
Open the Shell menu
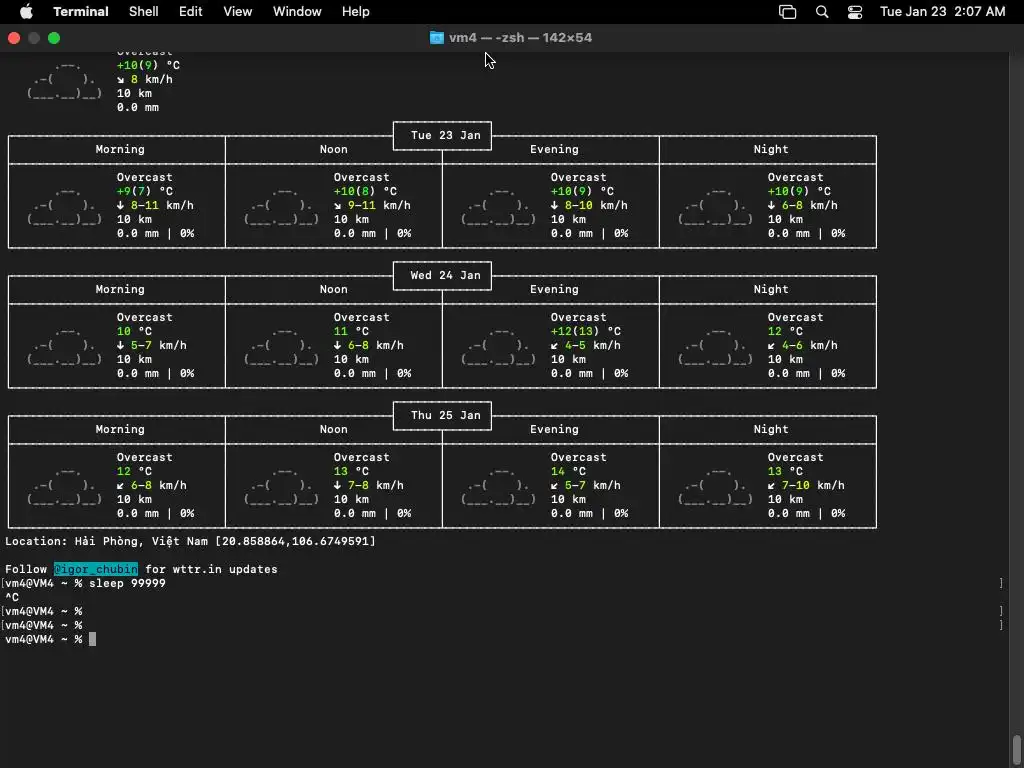coord(144,12)
